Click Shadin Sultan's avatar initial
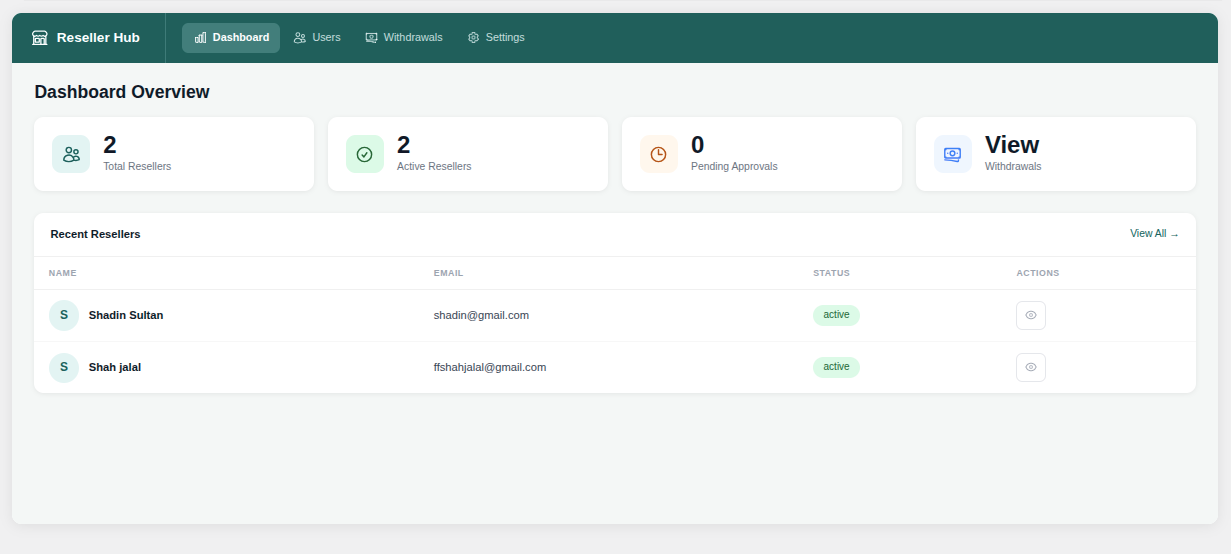Viewport: 1231px width, 554px height. 64,315
